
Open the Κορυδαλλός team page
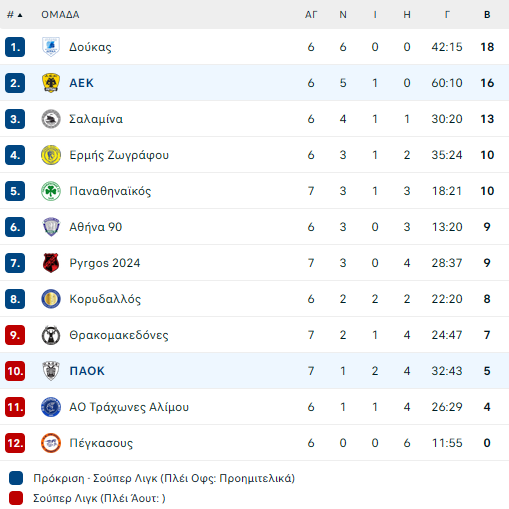tap(105, 299)
